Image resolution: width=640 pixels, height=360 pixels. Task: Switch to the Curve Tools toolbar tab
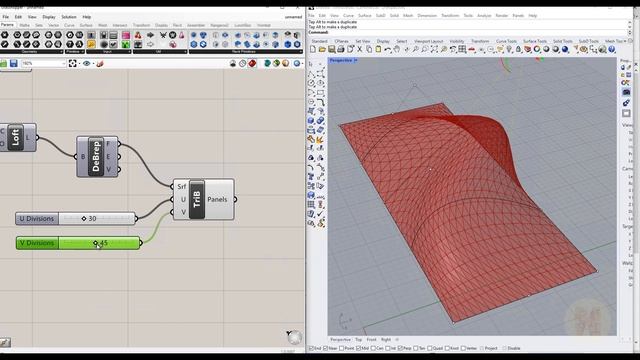[506, 41]
